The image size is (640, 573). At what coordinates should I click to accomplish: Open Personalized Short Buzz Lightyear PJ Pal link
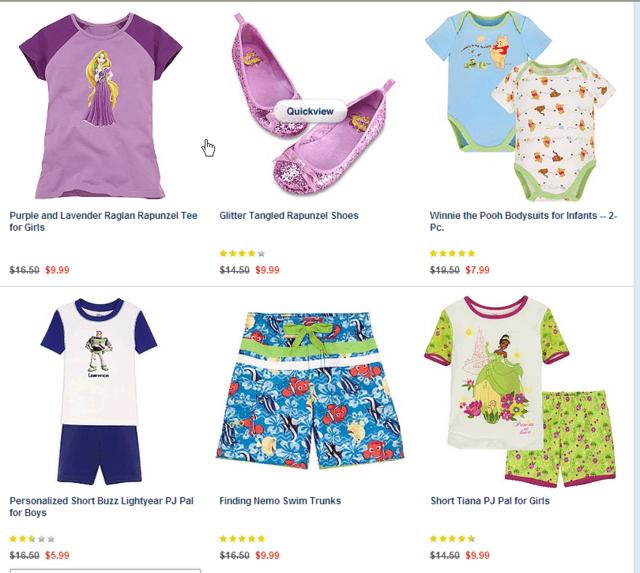[101, 506]
